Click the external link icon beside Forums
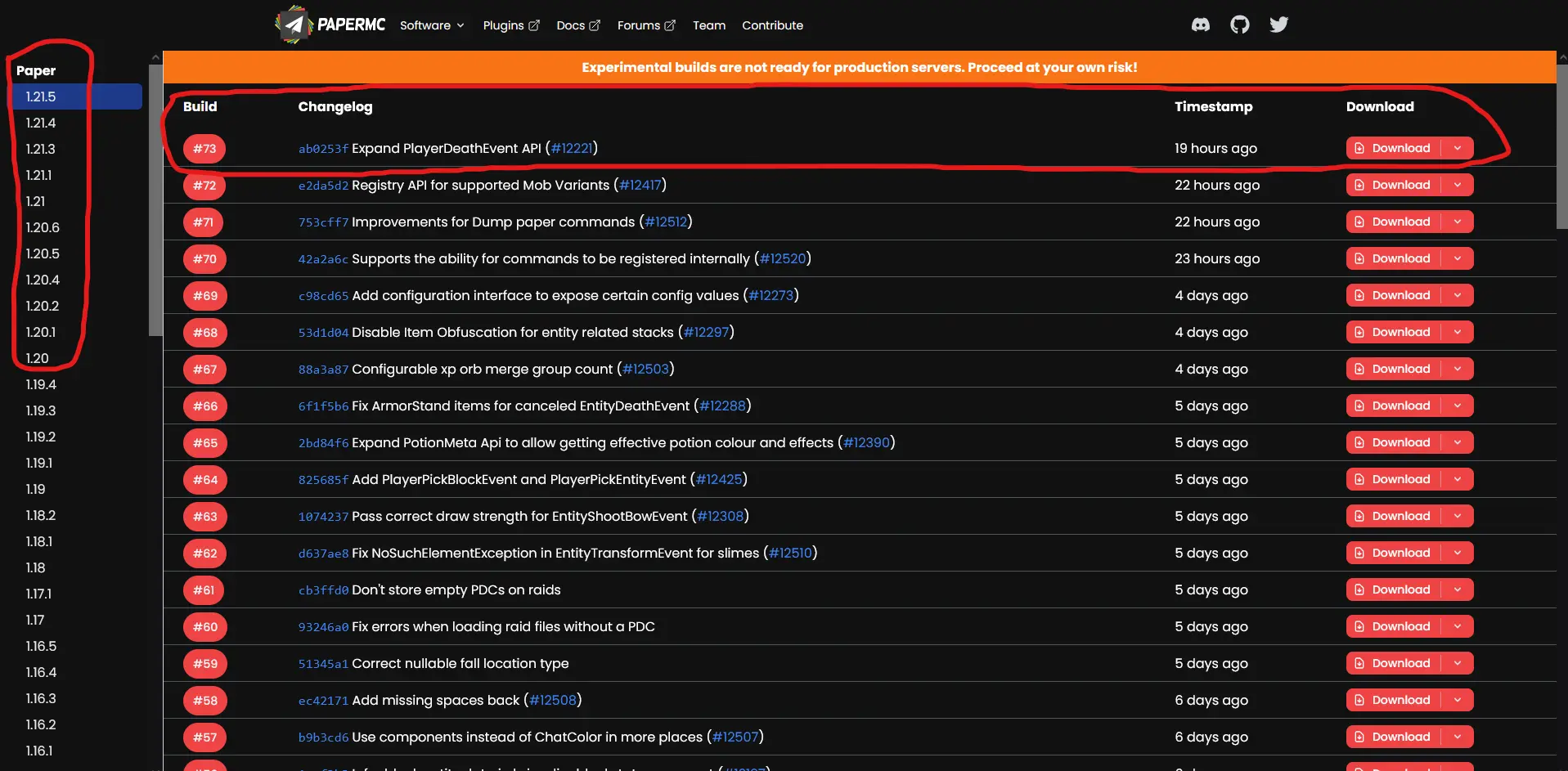Image resolution: width=1568 pixels, height=771 pixels. point(670,25)
